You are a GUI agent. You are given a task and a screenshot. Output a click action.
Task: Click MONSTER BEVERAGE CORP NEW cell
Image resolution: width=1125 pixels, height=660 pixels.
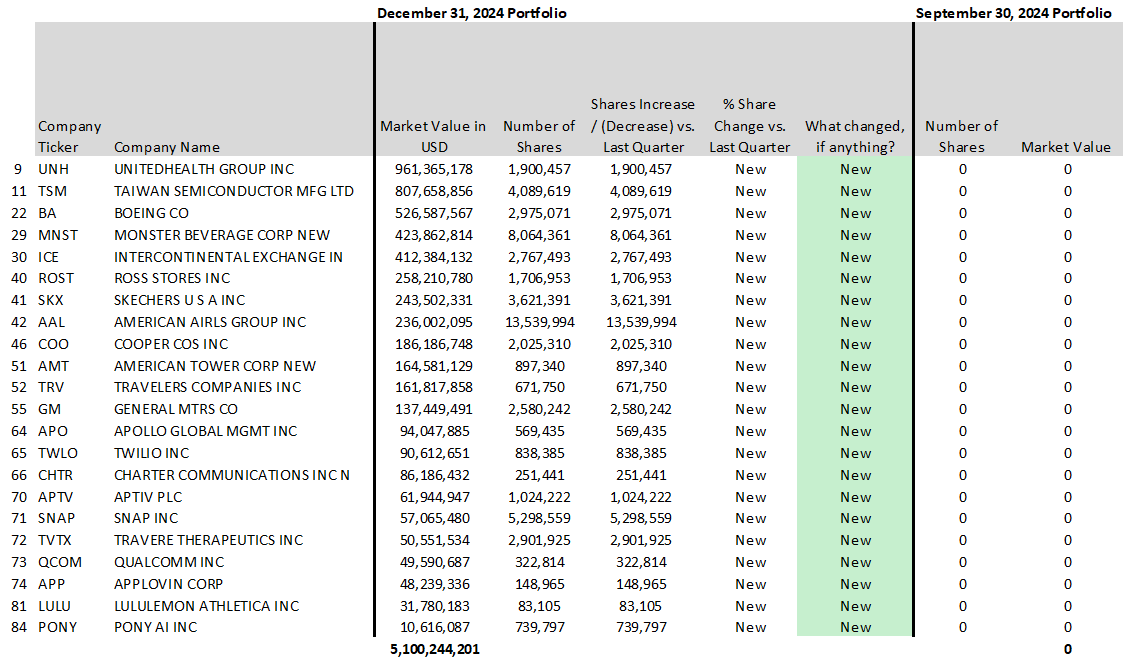[x=222, y=235]
